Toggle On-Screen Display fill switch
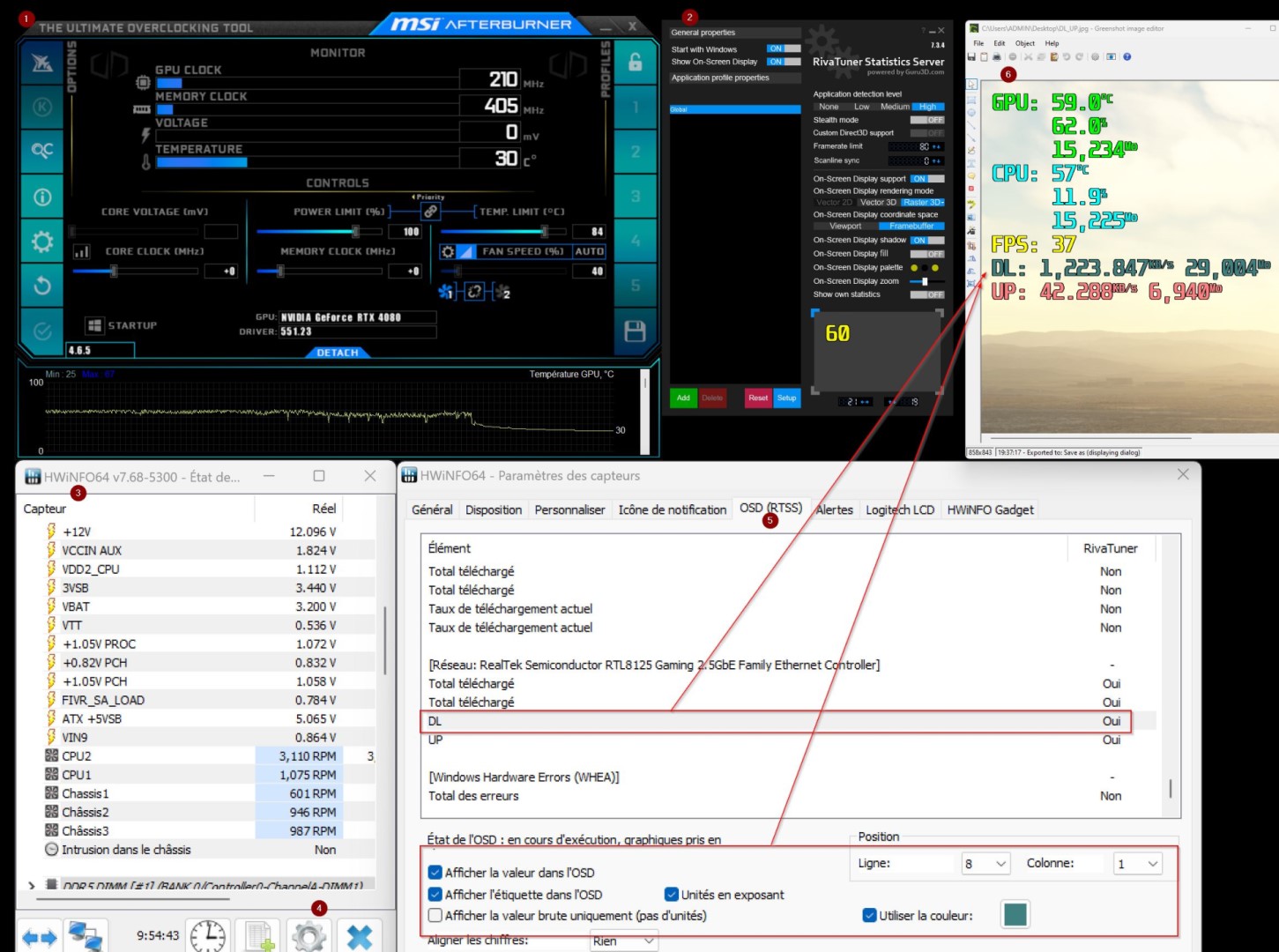Screen dimensions: 1279x952 click(927, 254)
